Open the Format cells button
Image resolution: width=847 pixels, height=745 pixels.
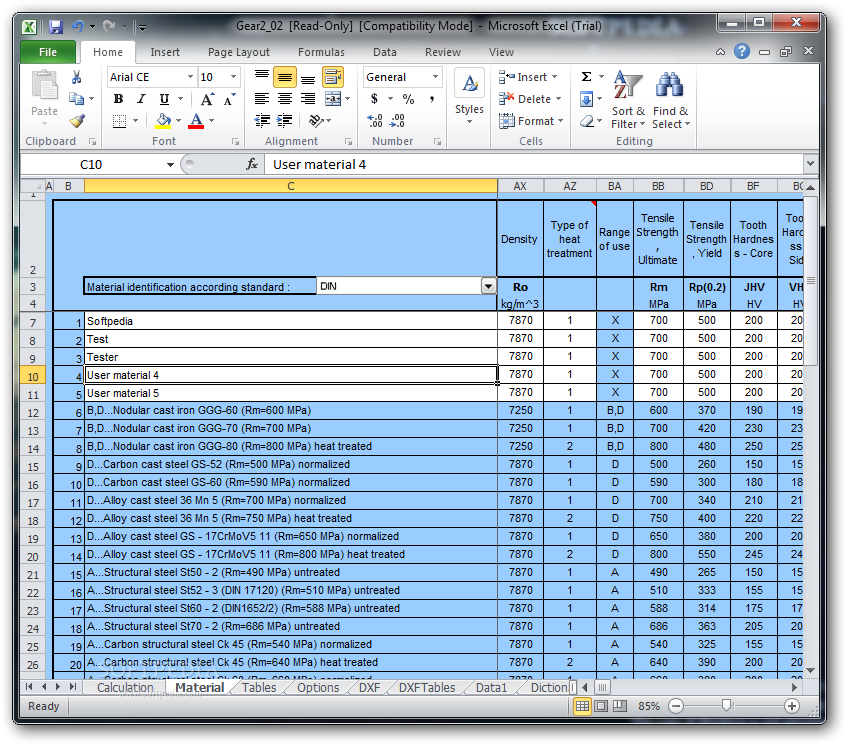(530, 121)
